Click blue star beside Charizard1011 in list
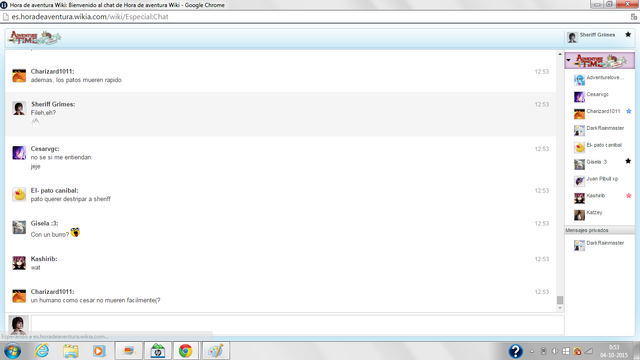The width and height of the screenshot is (640, 360). tap(629, 111)
